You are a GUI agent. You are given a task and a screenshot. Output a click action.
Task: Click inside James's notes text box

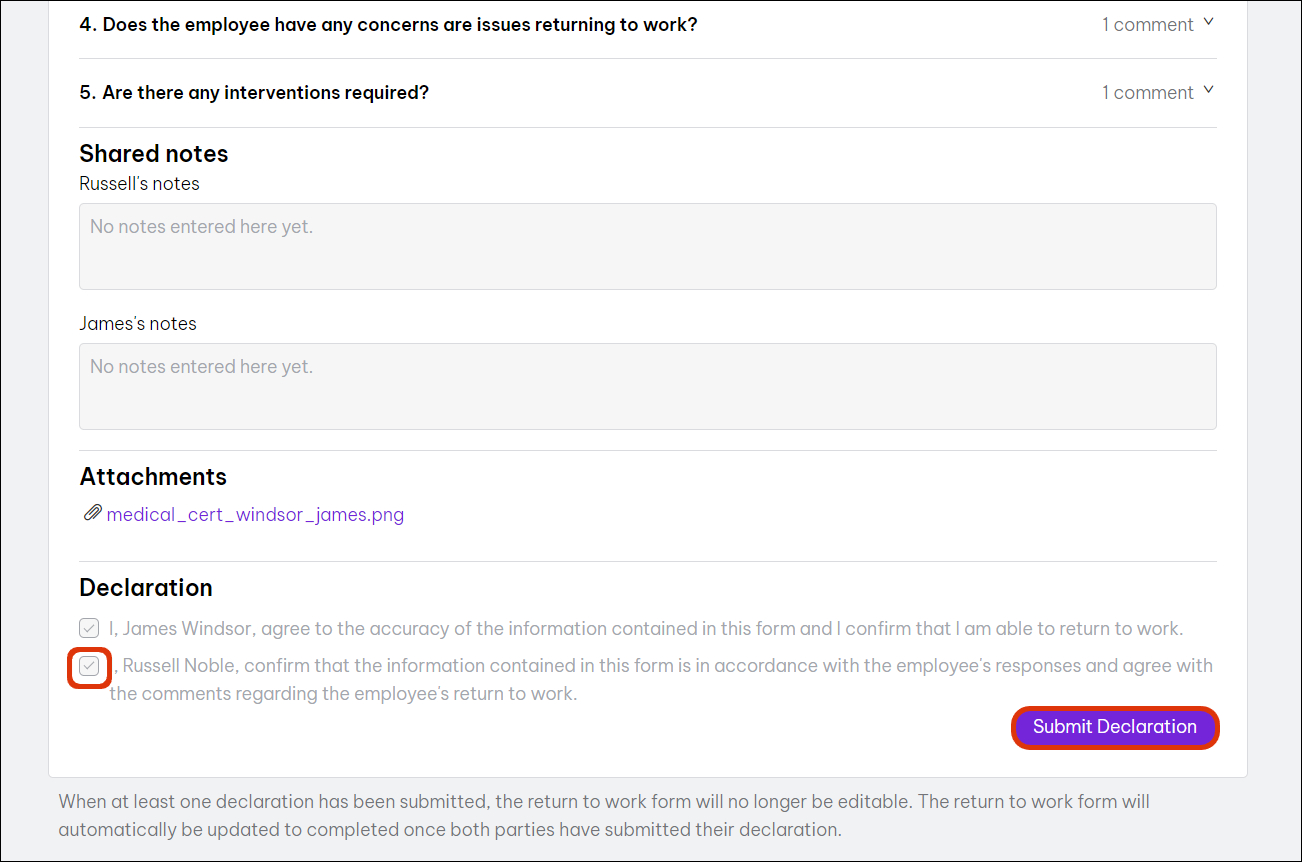[x=647, y=387]
